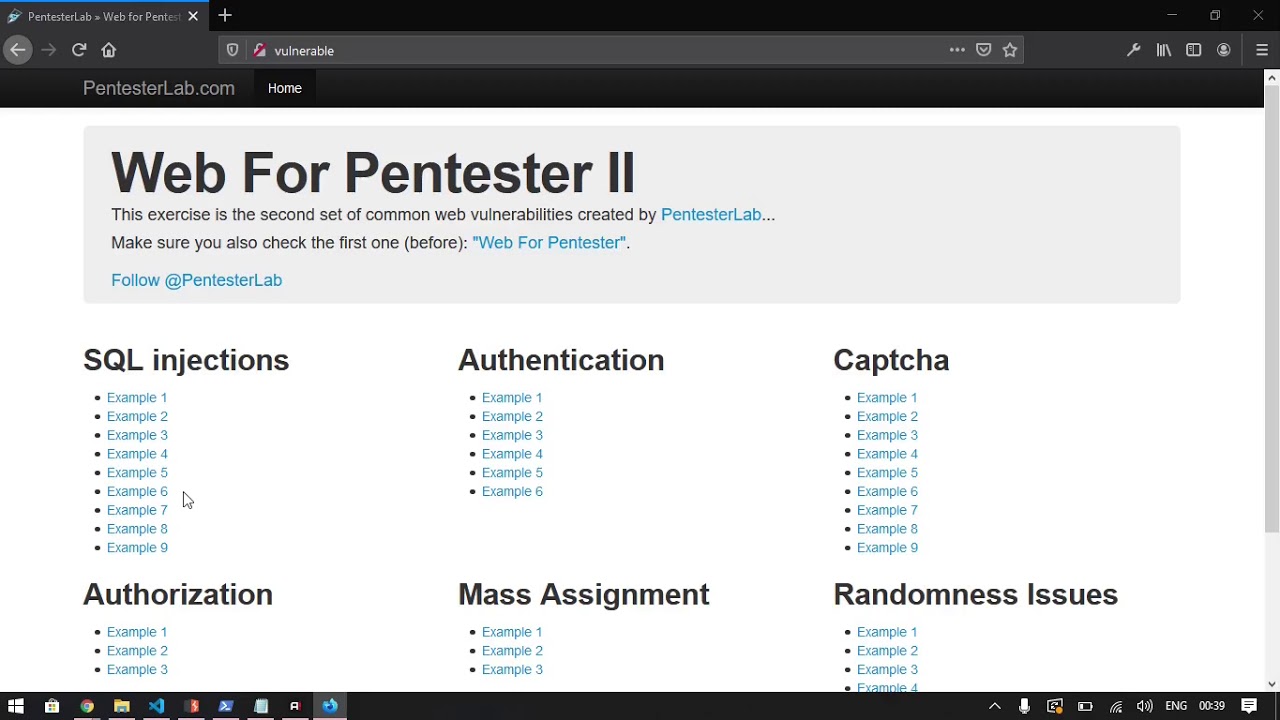The image size is (1280, 720).
Task: Go back to the previous page
Action: coord(17,50)
